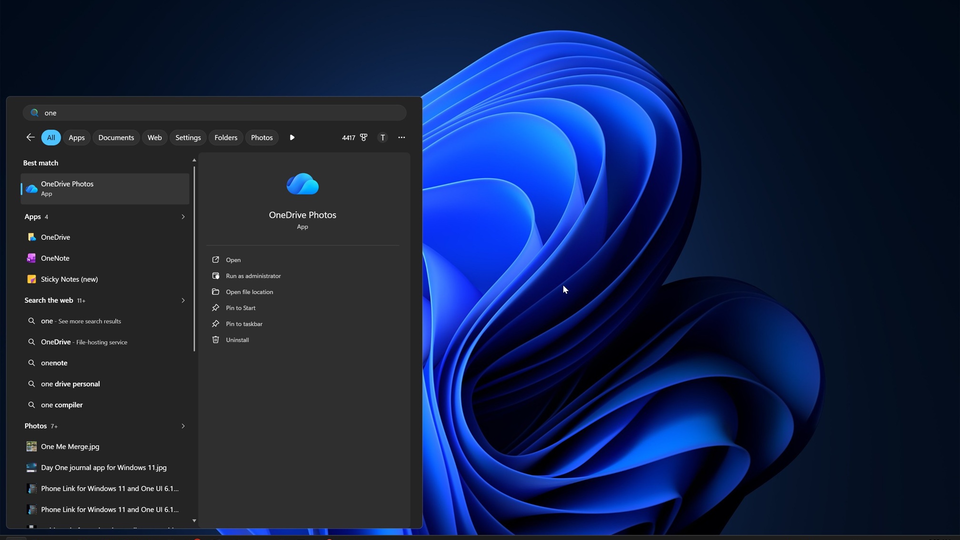Switch to the Documents filter tab
This screenshot has height=540, width=960.
116,138
